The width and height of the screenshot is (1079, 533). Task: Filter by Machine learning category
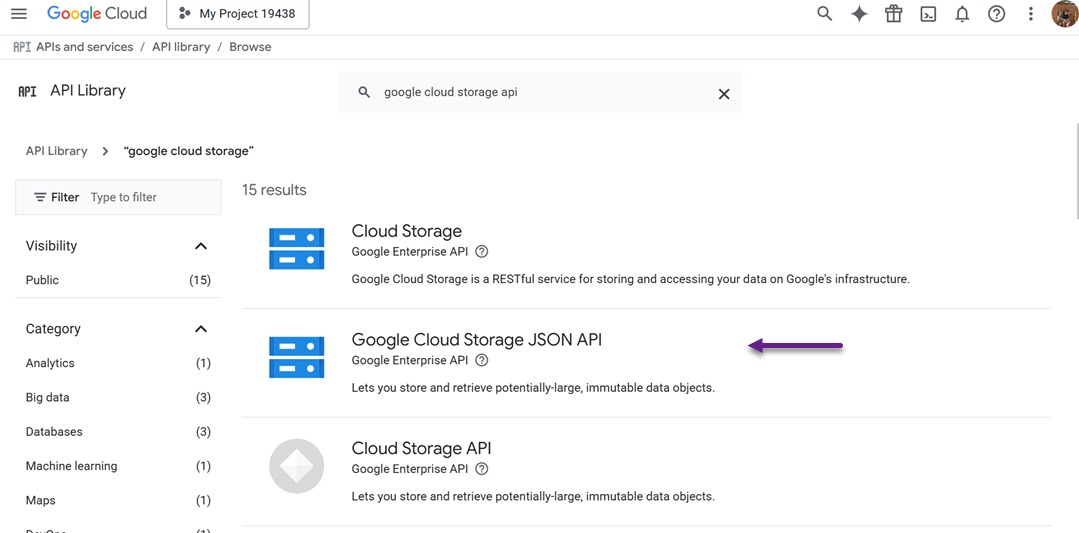[x=71, y=466]
